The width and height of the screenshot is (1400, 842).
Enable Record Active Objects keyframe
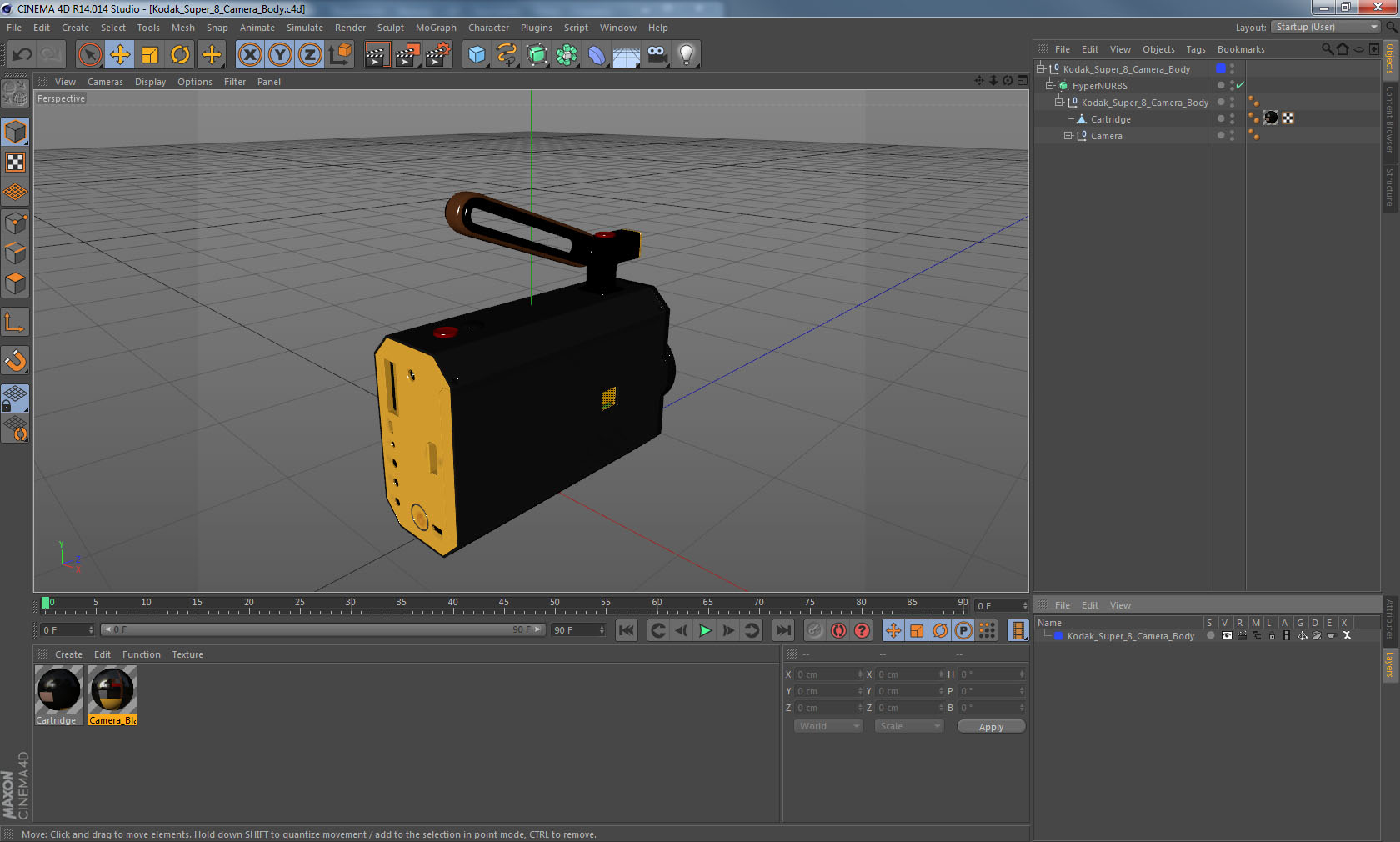click(815, 630)
